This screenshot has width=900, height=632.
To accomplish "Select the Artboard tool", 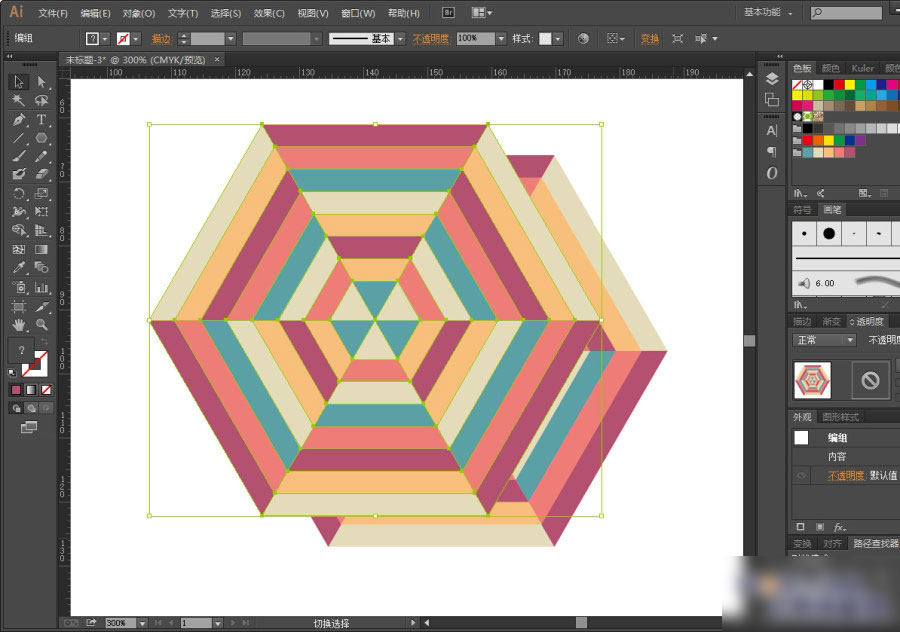I will pyautogui.click(x=18, y=306).
